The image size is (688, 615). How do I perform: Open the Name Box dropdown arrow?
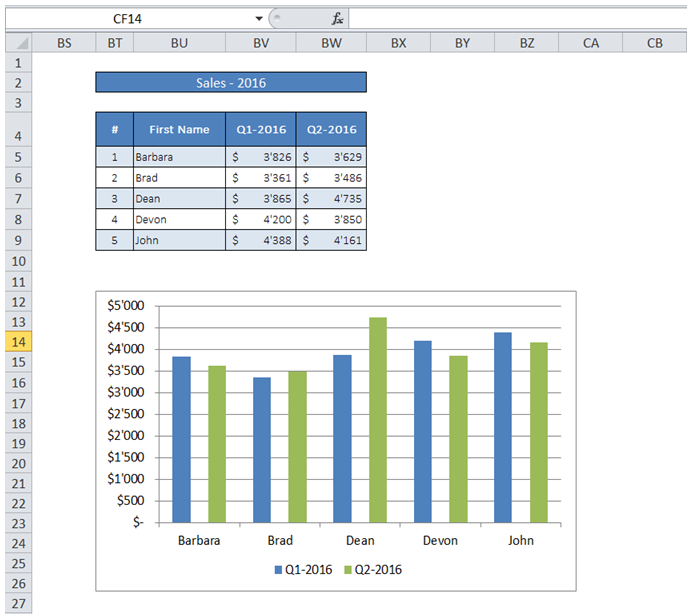[x=259, y=18]
